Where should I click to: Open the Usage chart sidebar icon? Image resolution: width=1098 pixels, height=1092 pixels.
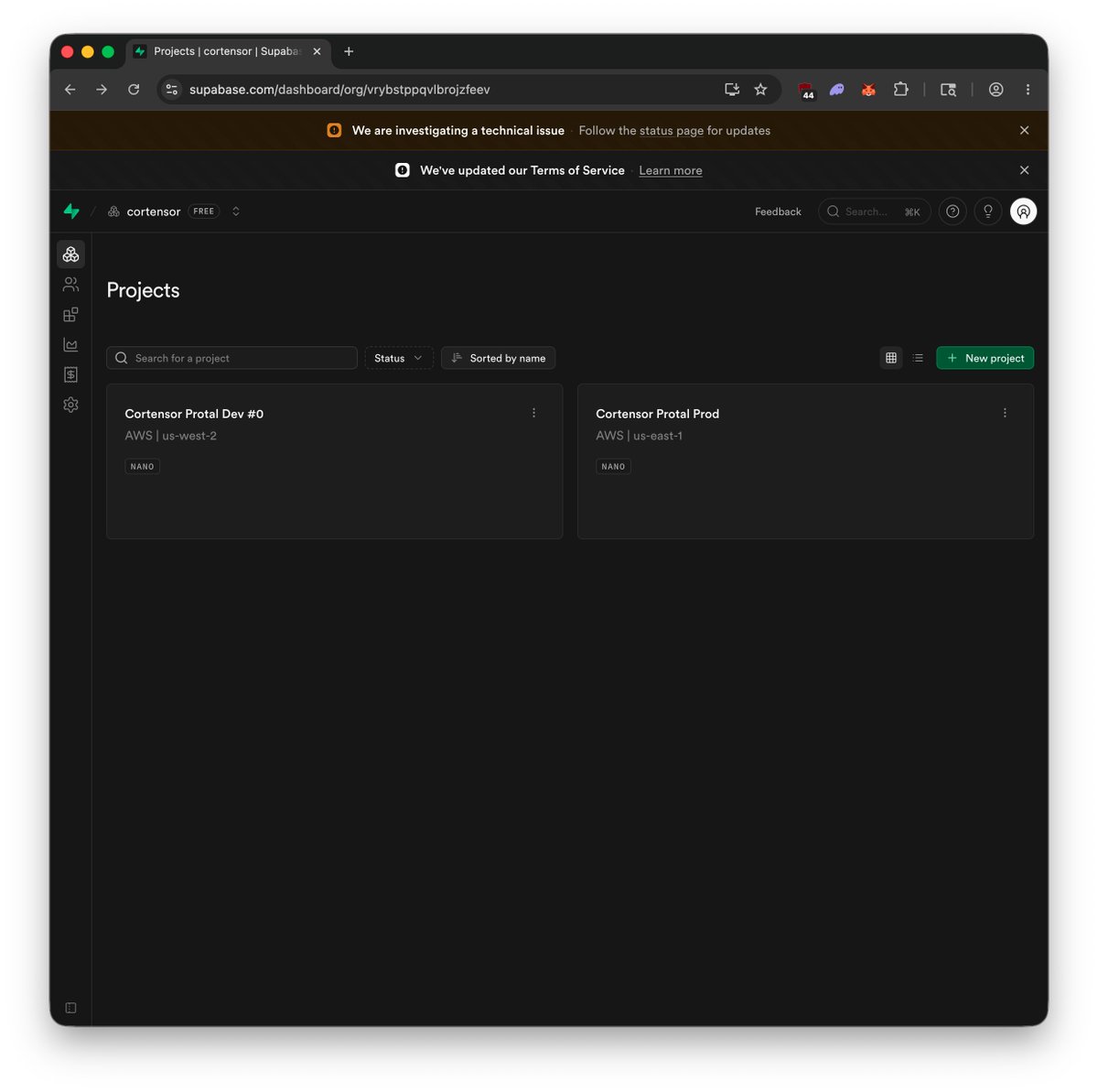tap(70, 345)
